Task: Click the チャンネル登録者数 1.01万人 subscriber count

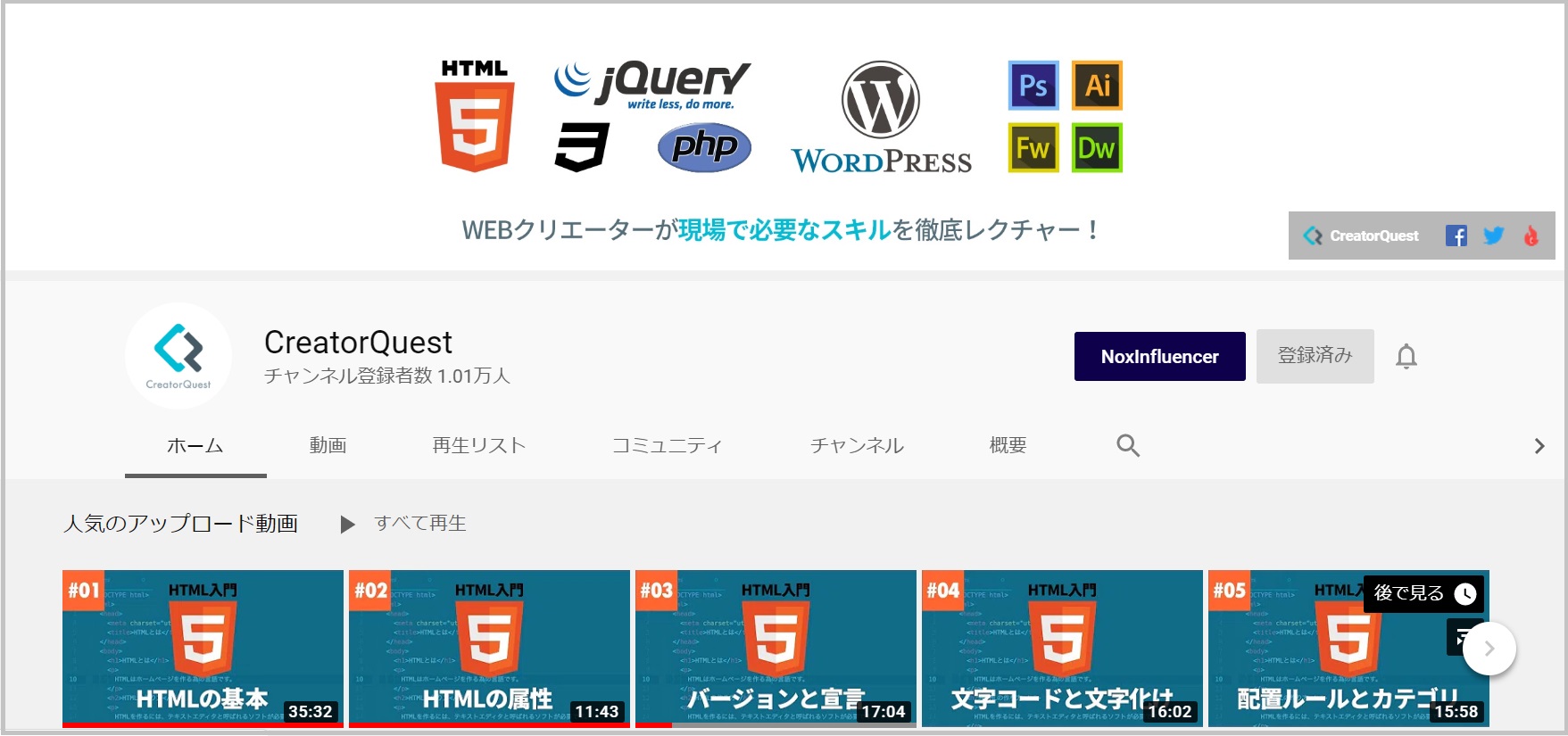Action: tap(387, 376)
